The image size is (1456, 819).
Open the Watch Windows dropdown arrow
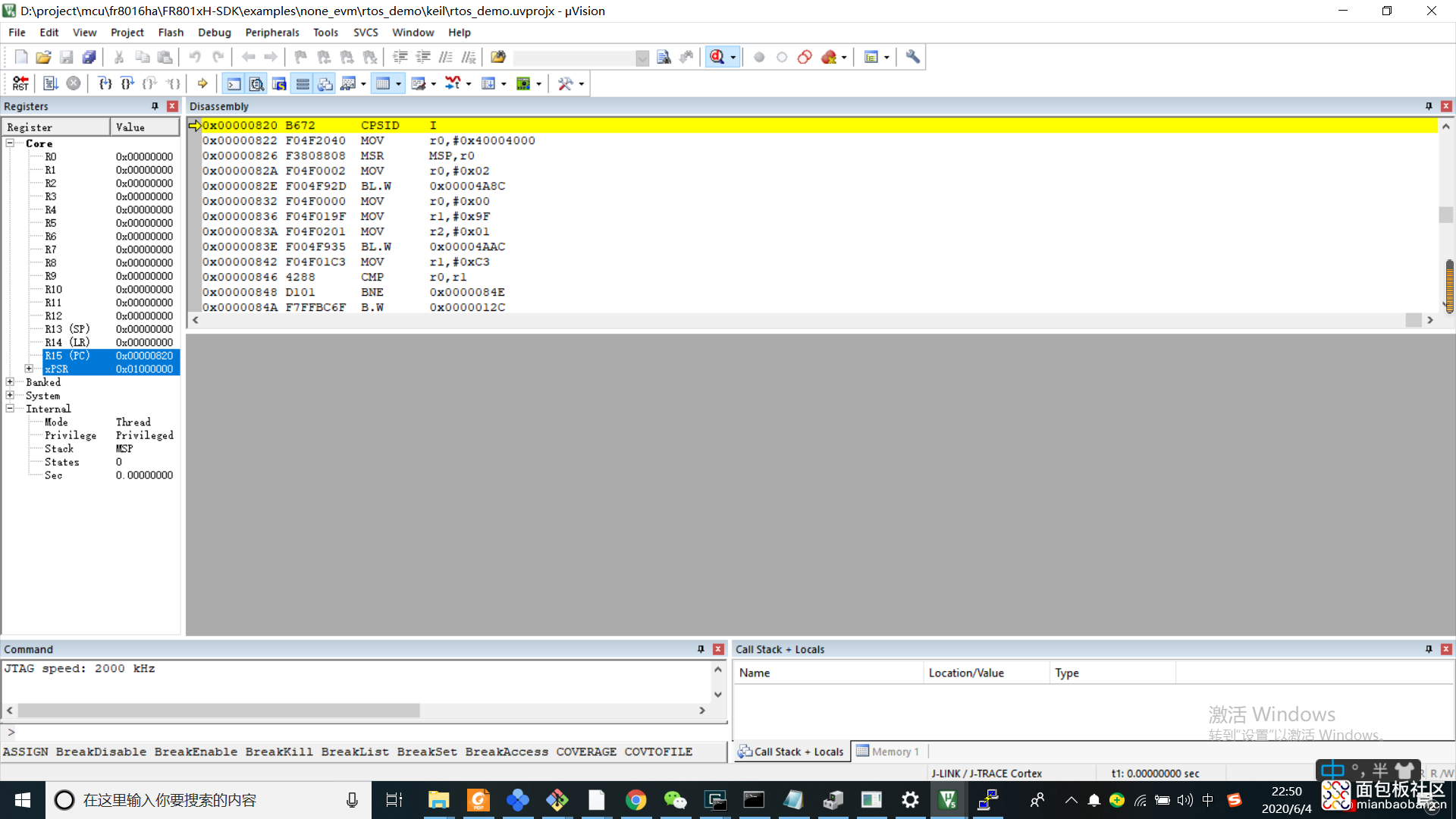pos(363,84)
